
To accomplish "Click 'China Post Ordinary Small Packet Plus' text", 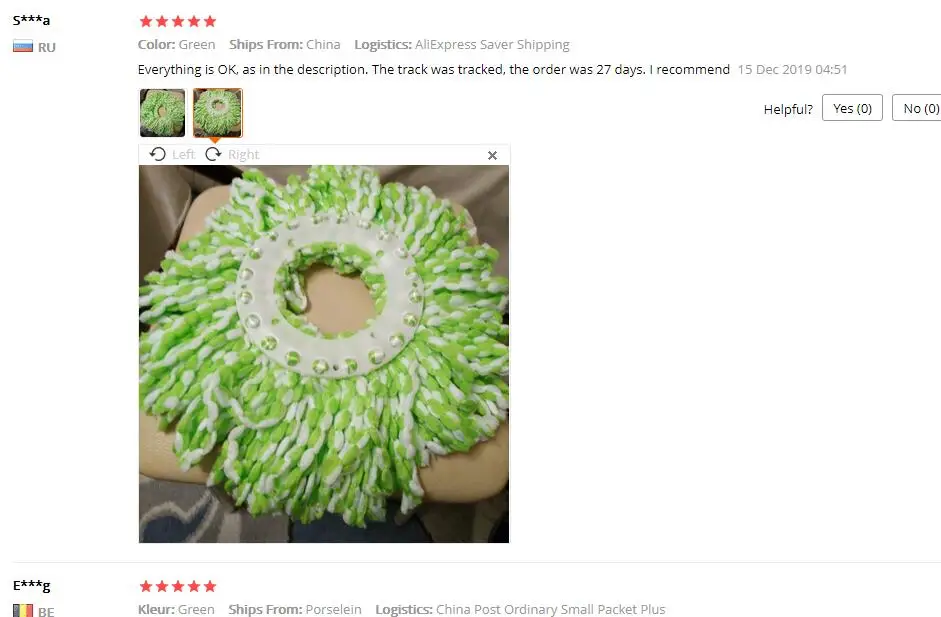I will tap(550, 609).
